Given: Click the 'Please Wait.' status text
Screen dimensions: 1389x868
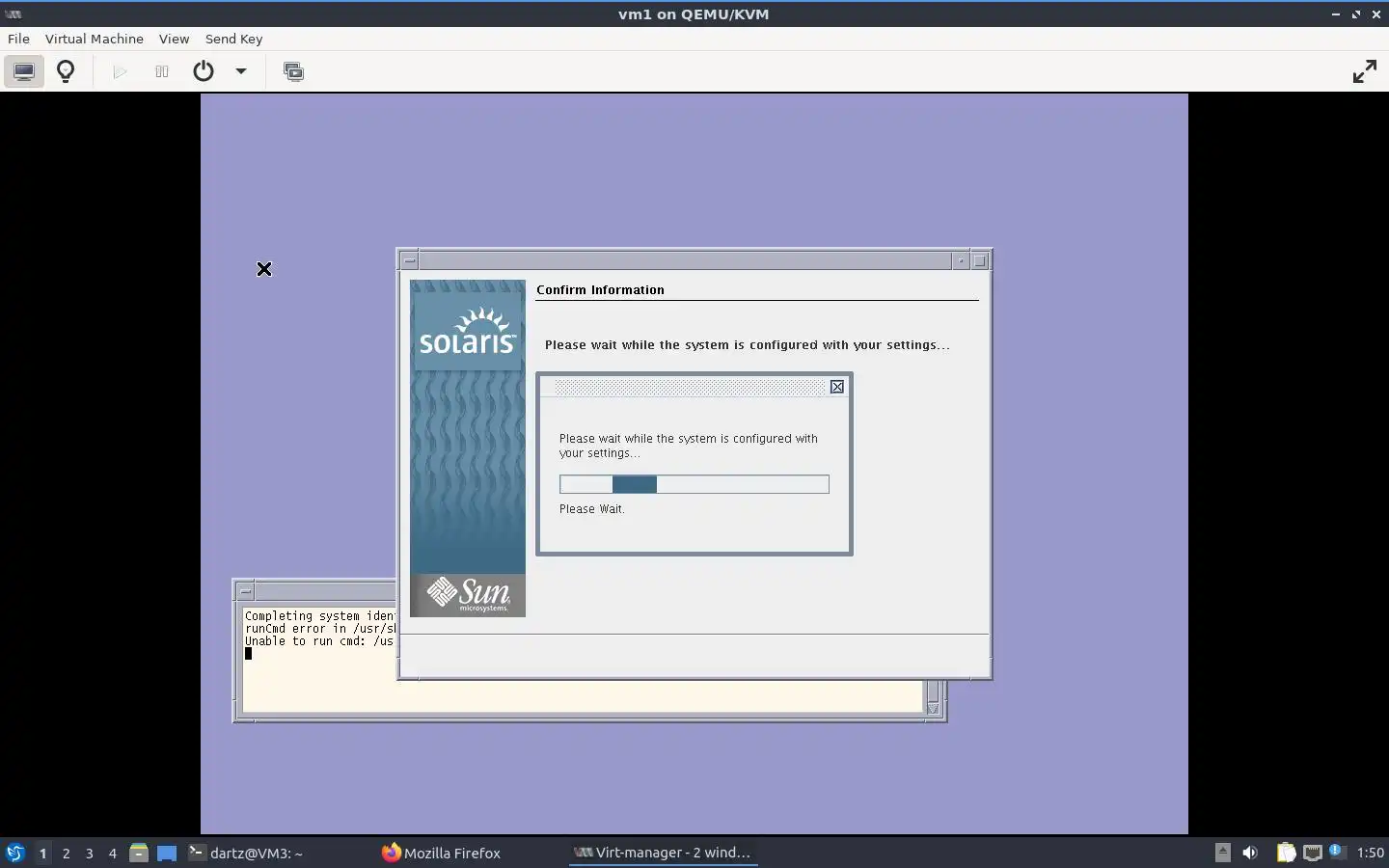Looking at the screenshot, I should tap(592, 509).
